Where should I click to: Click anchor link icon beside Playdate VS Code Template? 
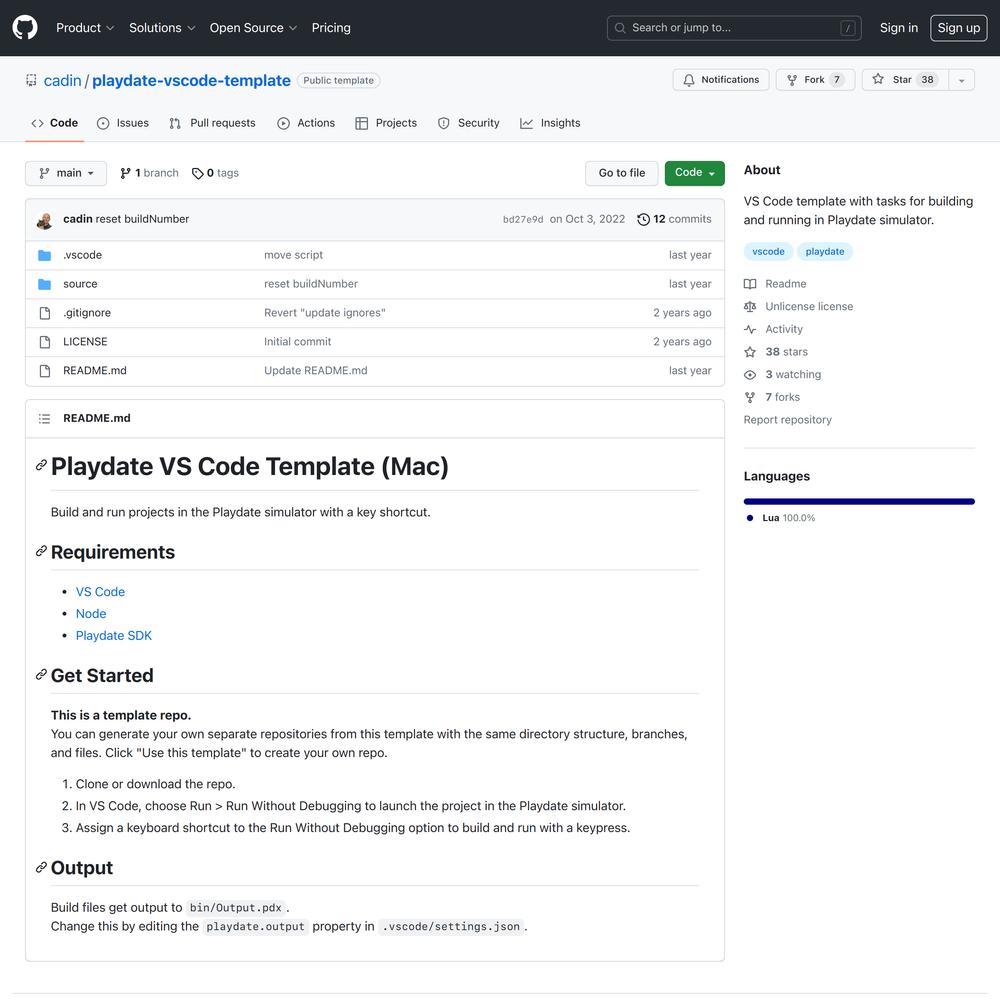(x=41, y=466)
